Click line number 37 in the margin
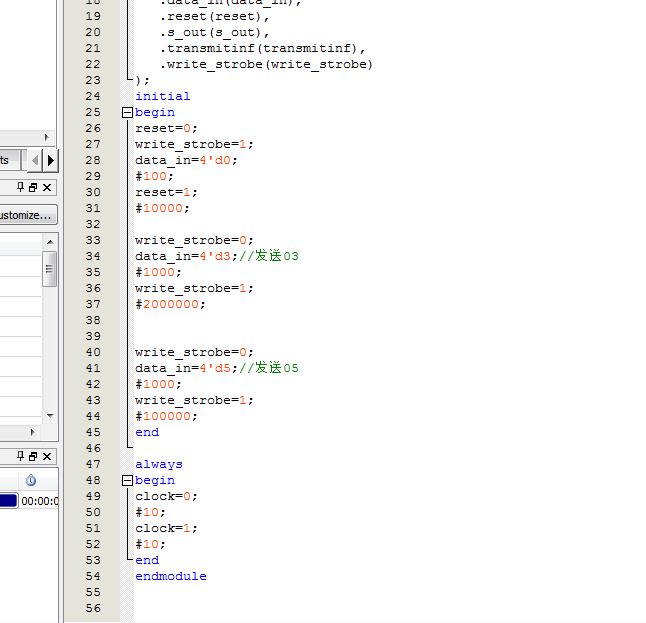The width and height of the screenshot is (646, 623). coord(93,304)
